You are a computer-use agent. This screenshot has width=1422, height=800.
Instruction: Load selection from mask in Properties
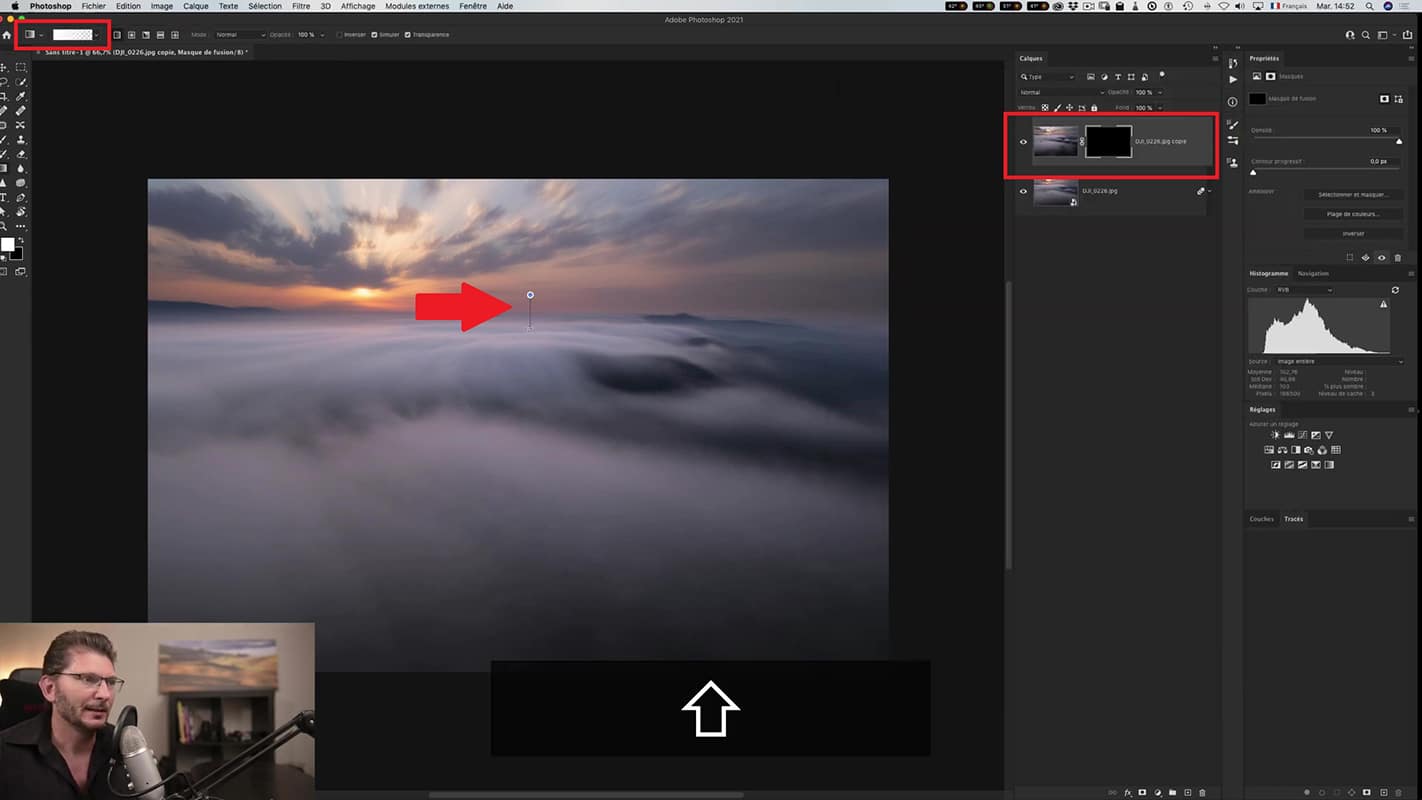(1349, 258)
